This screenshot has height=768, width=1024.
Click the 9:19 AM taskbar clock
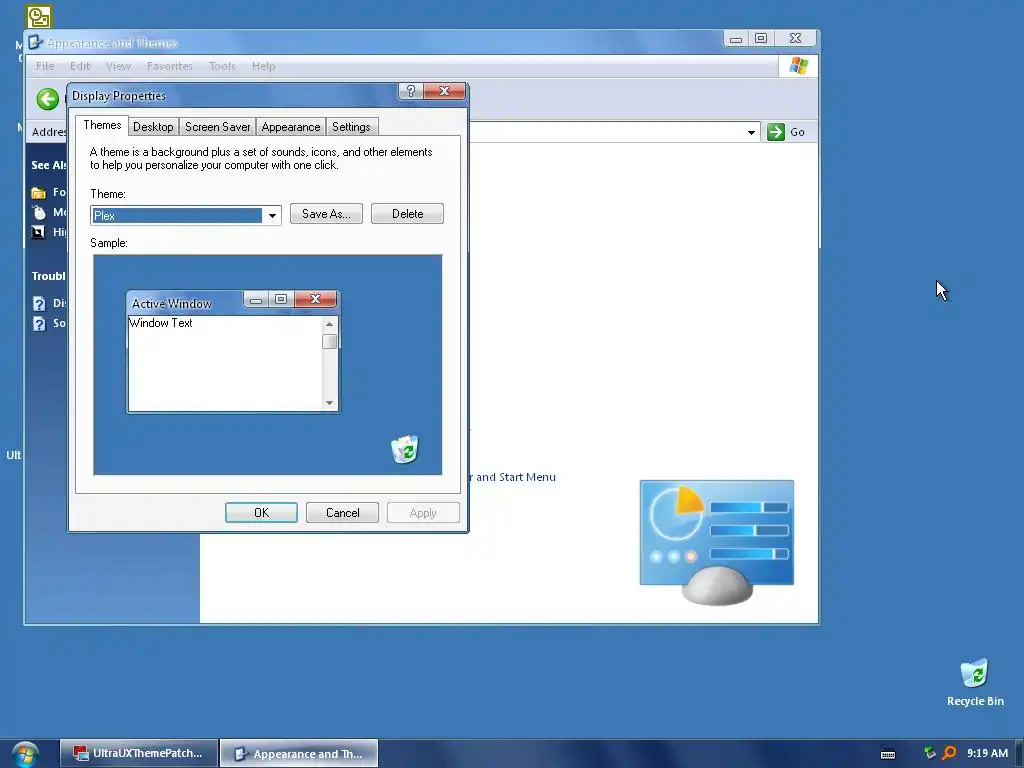pyautogui.click(x=987, y=753)
